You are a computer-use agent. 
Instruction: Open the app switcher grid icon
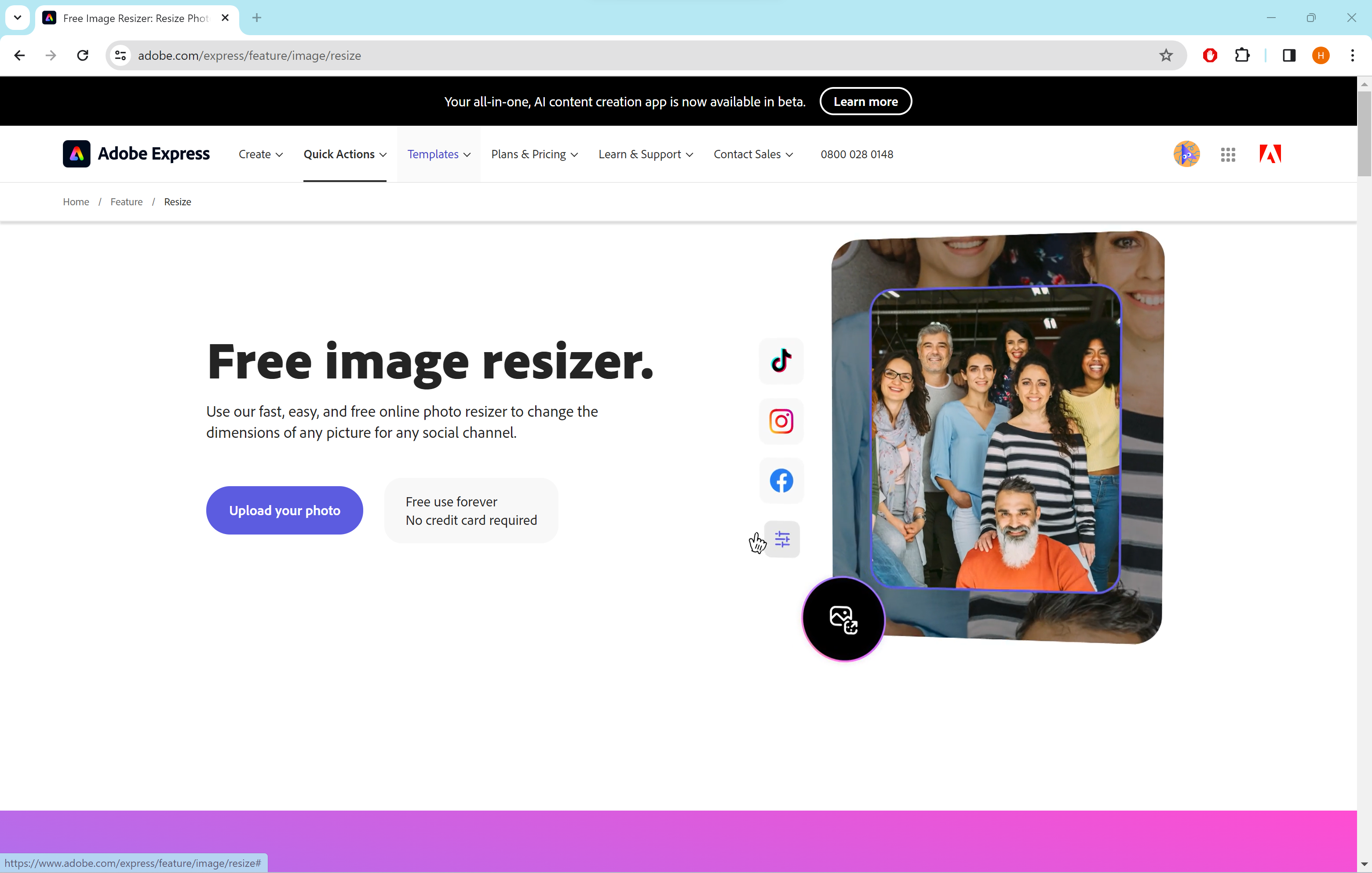point(1228,154)
